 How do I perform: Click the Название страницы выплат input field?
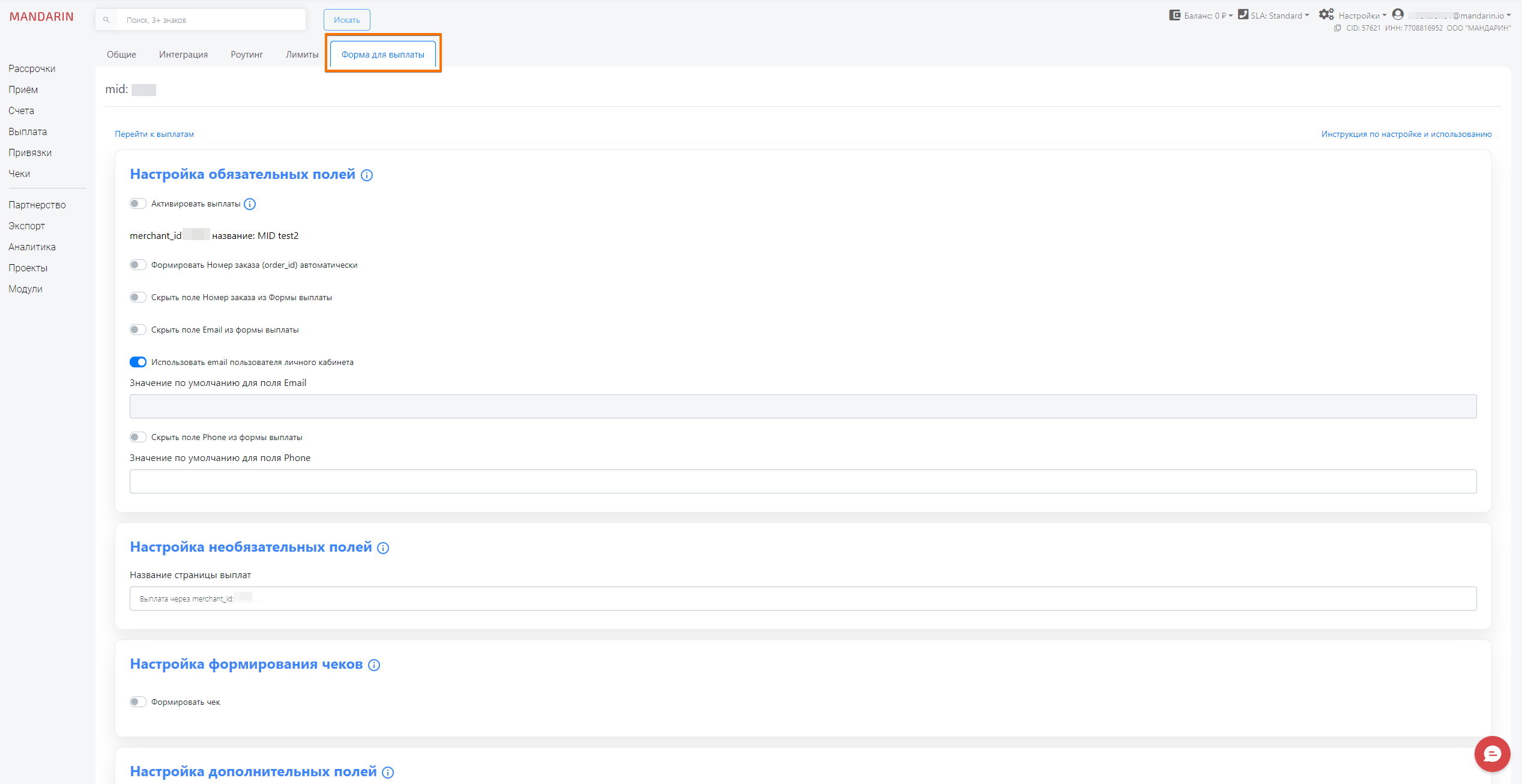[x=802, y=598]
